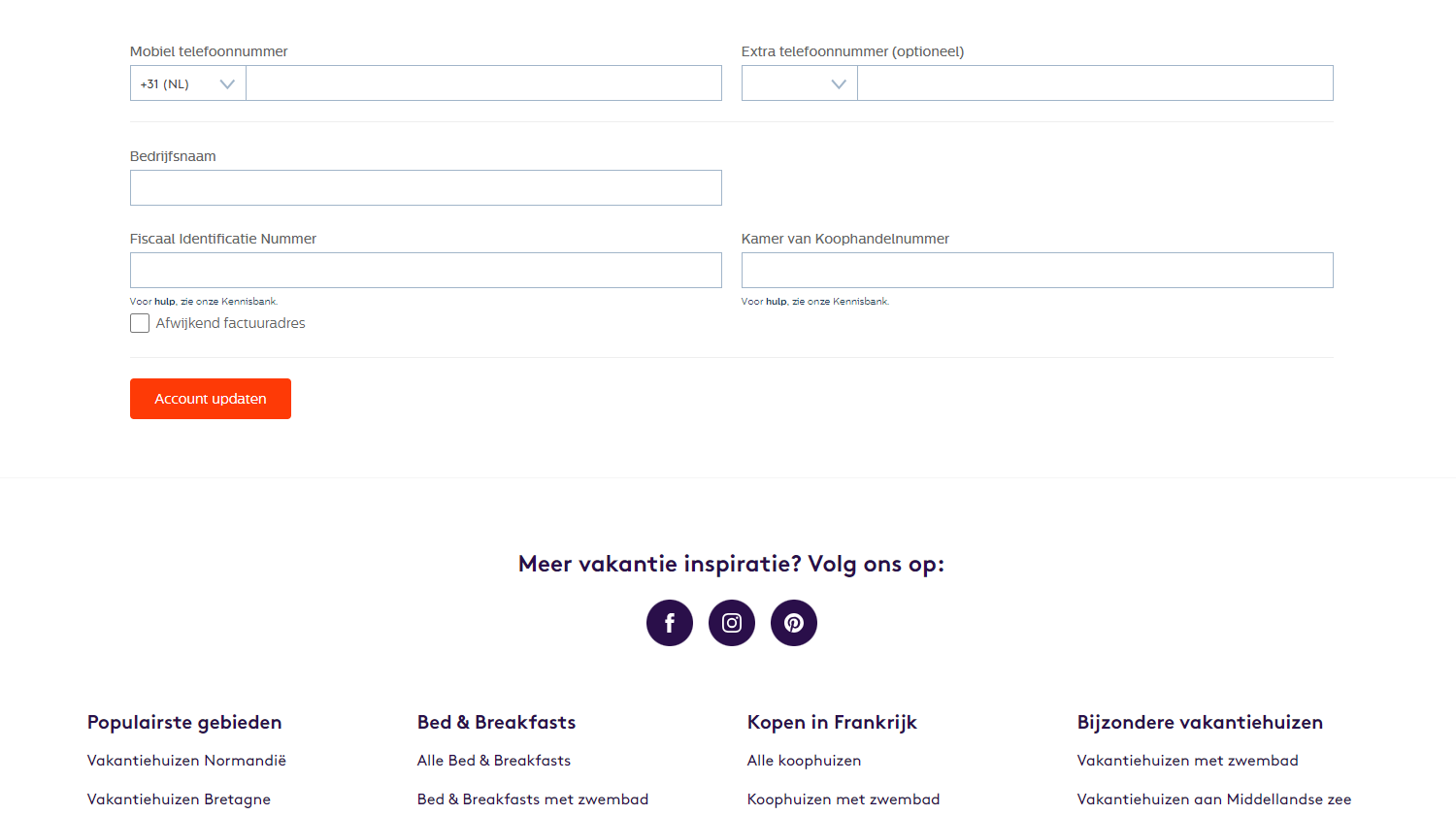Image resolution: width=1456 pixels, height=815 pixels.
Task: Go to Vakantiehuizen met zwembad
Action: point(1187,761)
